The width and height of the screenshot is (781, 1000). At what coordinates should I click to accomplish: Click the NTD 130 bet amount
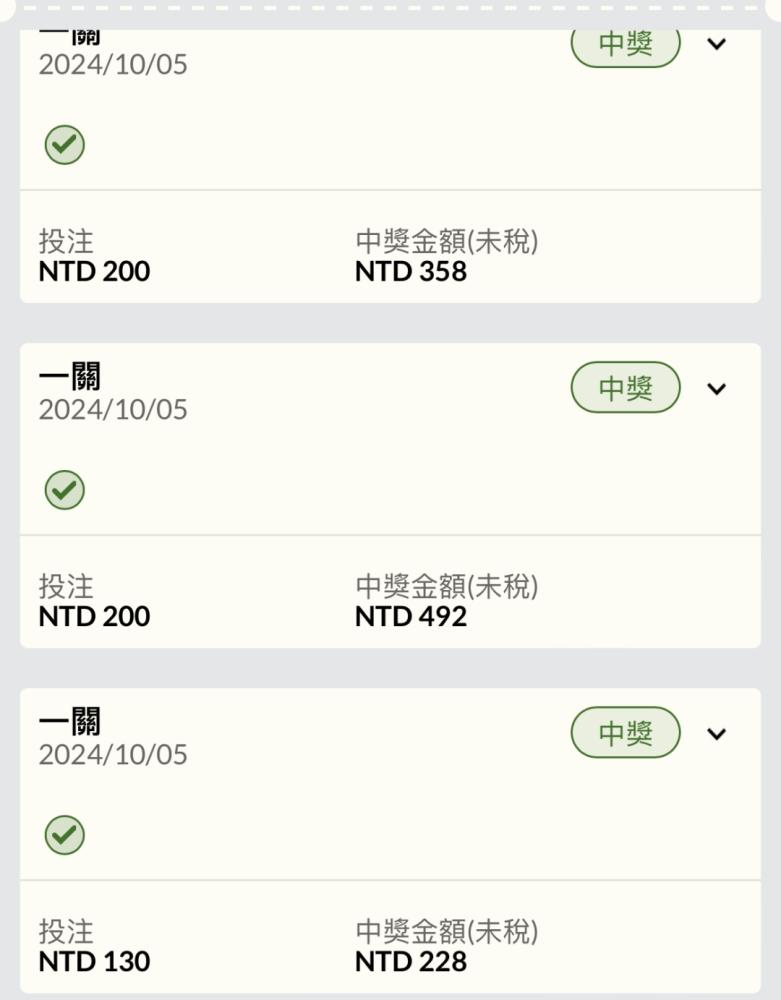tap(94, 962)
